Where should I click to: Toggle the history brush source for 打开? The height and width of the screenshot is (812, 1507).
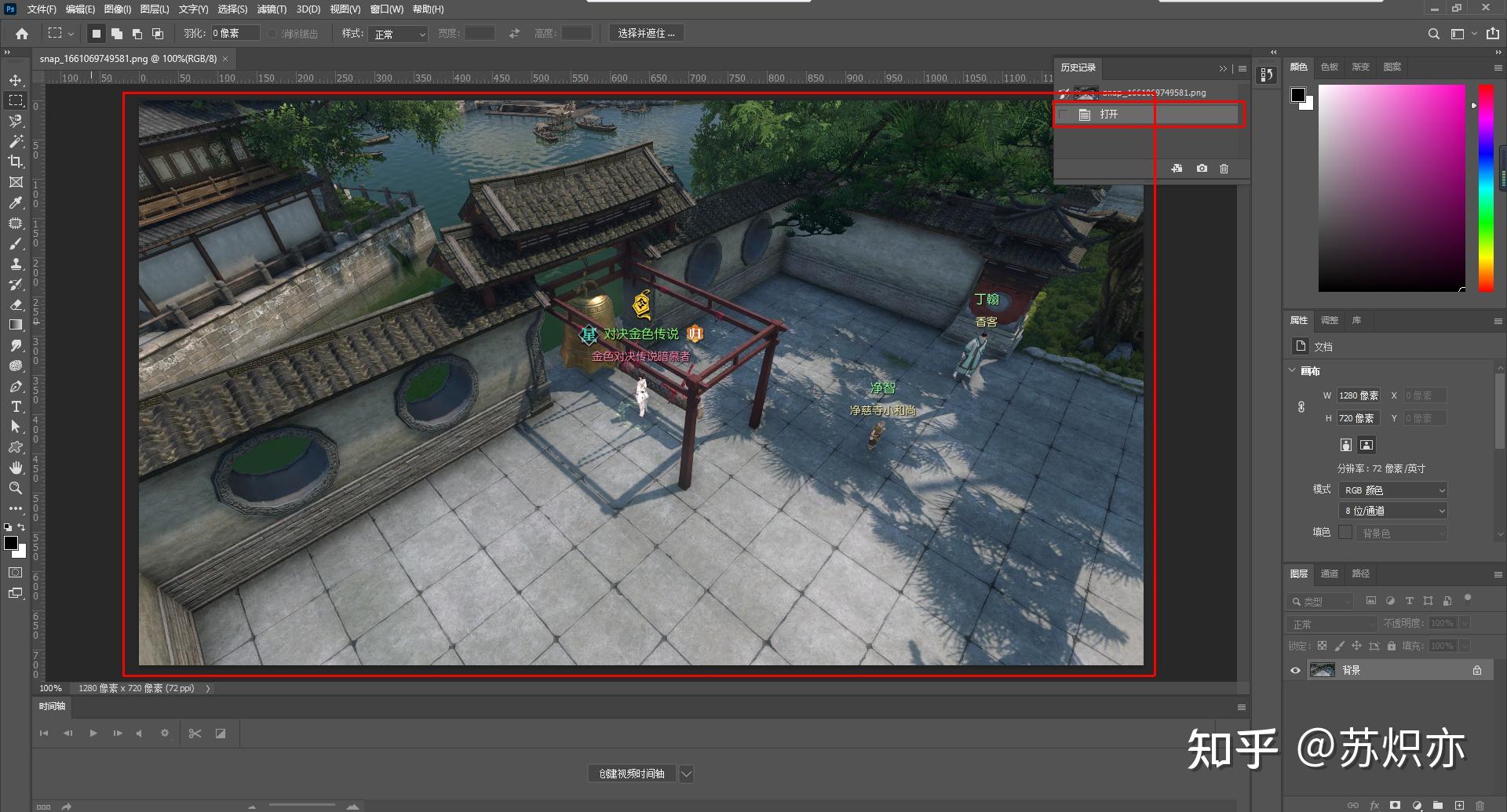(1064, 115)
